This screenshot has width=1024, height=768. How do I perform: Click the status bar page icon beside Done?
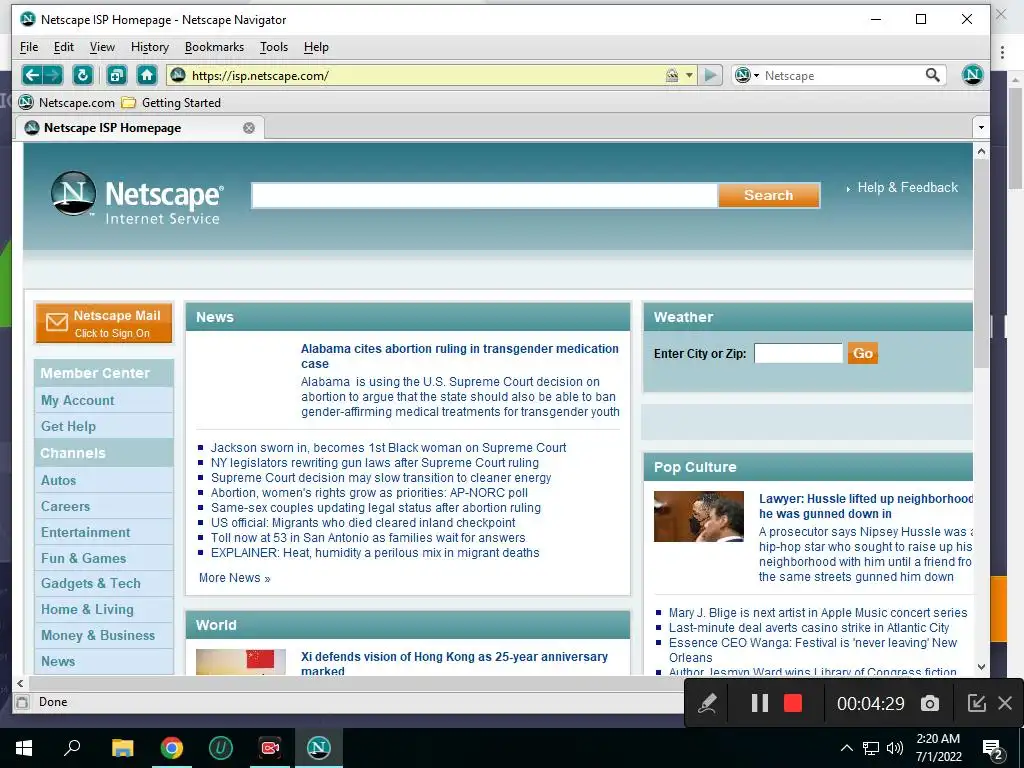[22, 702]
